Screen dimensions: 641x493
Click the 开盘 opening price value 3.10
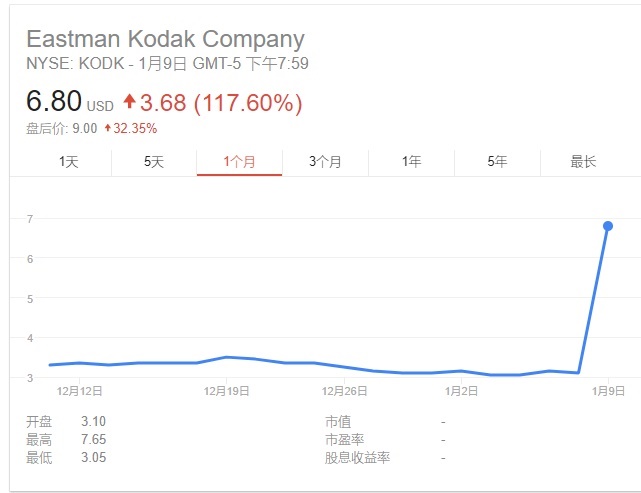(x=93, y=422)
